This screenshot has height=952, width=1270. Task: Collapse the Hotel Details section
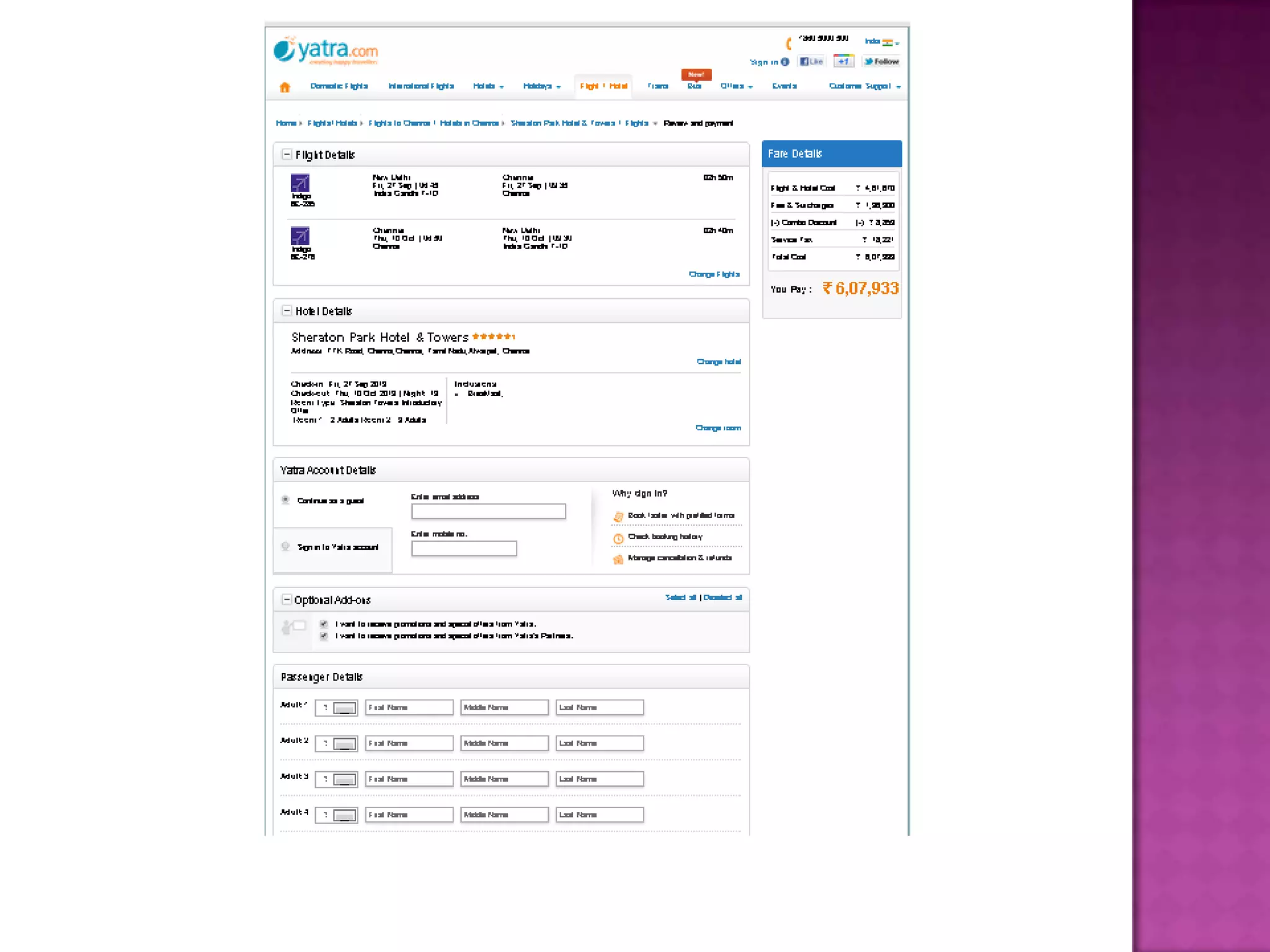point(286,311)
